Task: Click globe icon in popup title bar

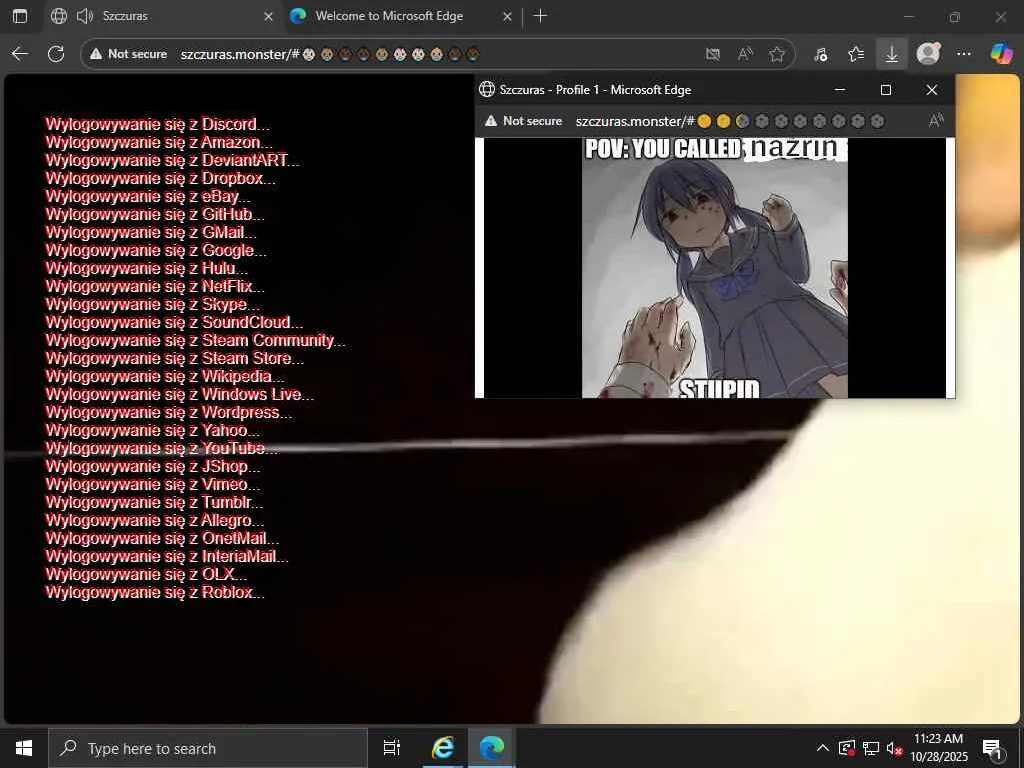Action: [487, 89]
